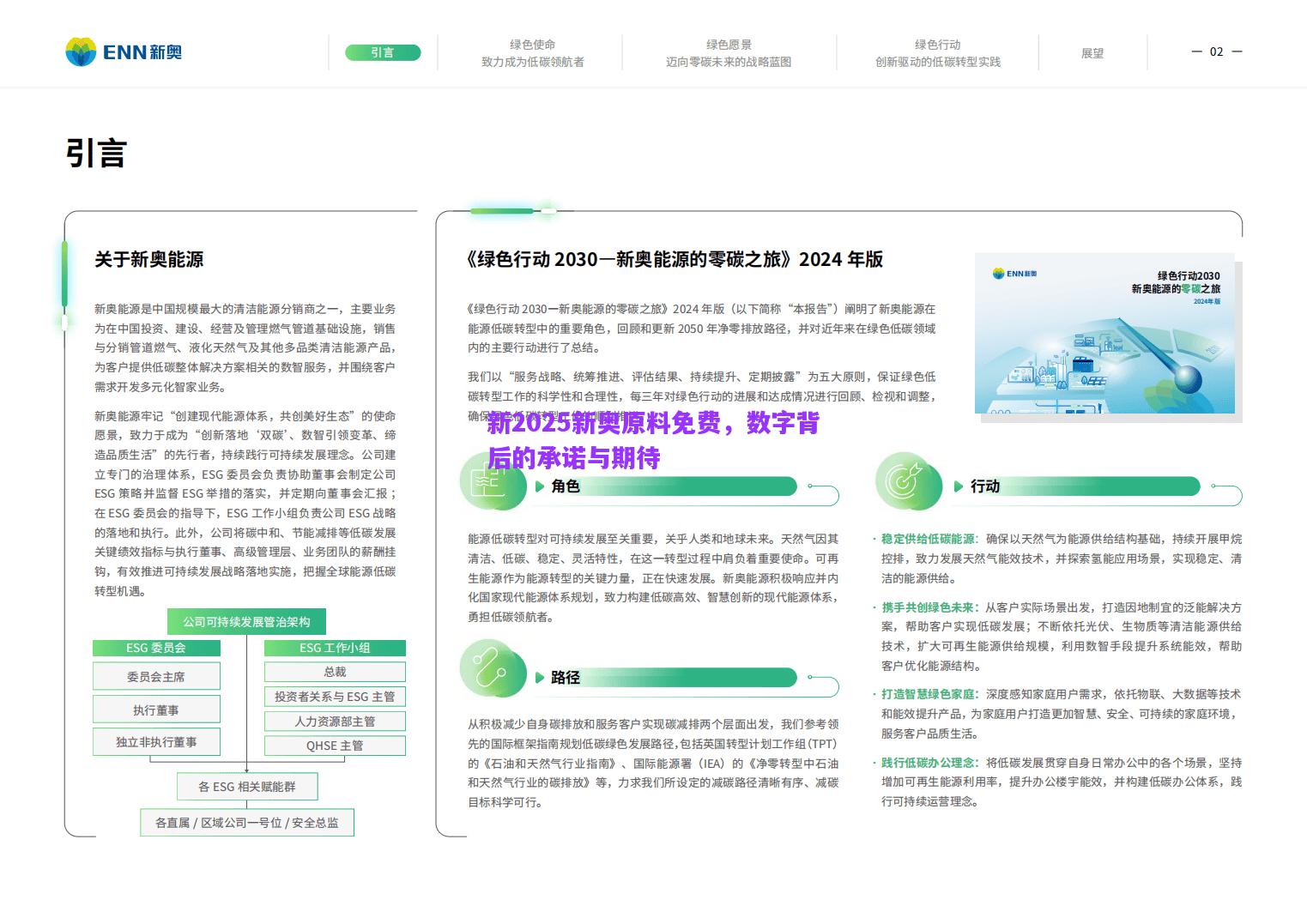1307x924 pixels.
Task: Click the purple overlay headline 新2025新奥原料免费
Action: [653, 440]
